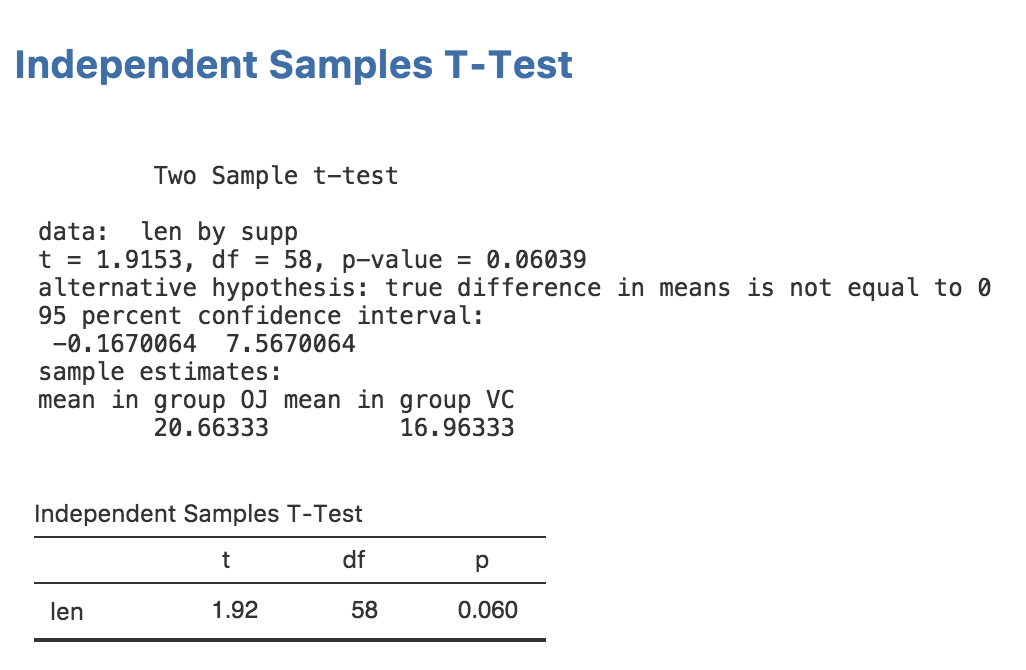Click the 'p' column header in table
The image size is (1026, 670).
481,560
